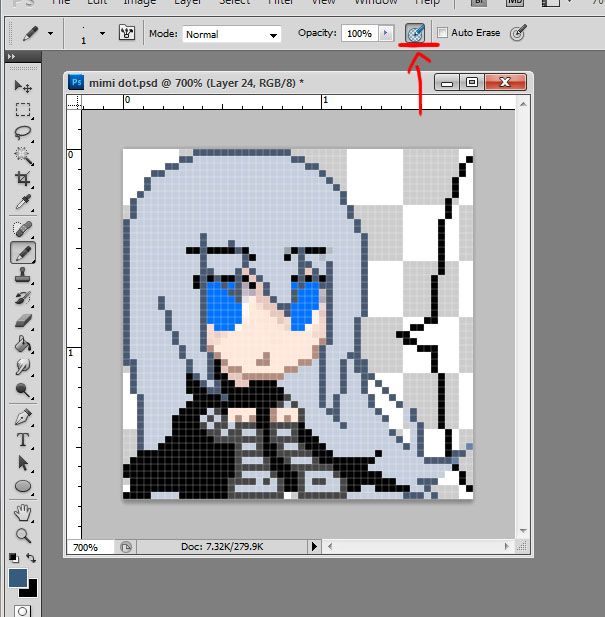Select the Zoom tool
This screenshot has height=617, width=605.
(22, 536)
